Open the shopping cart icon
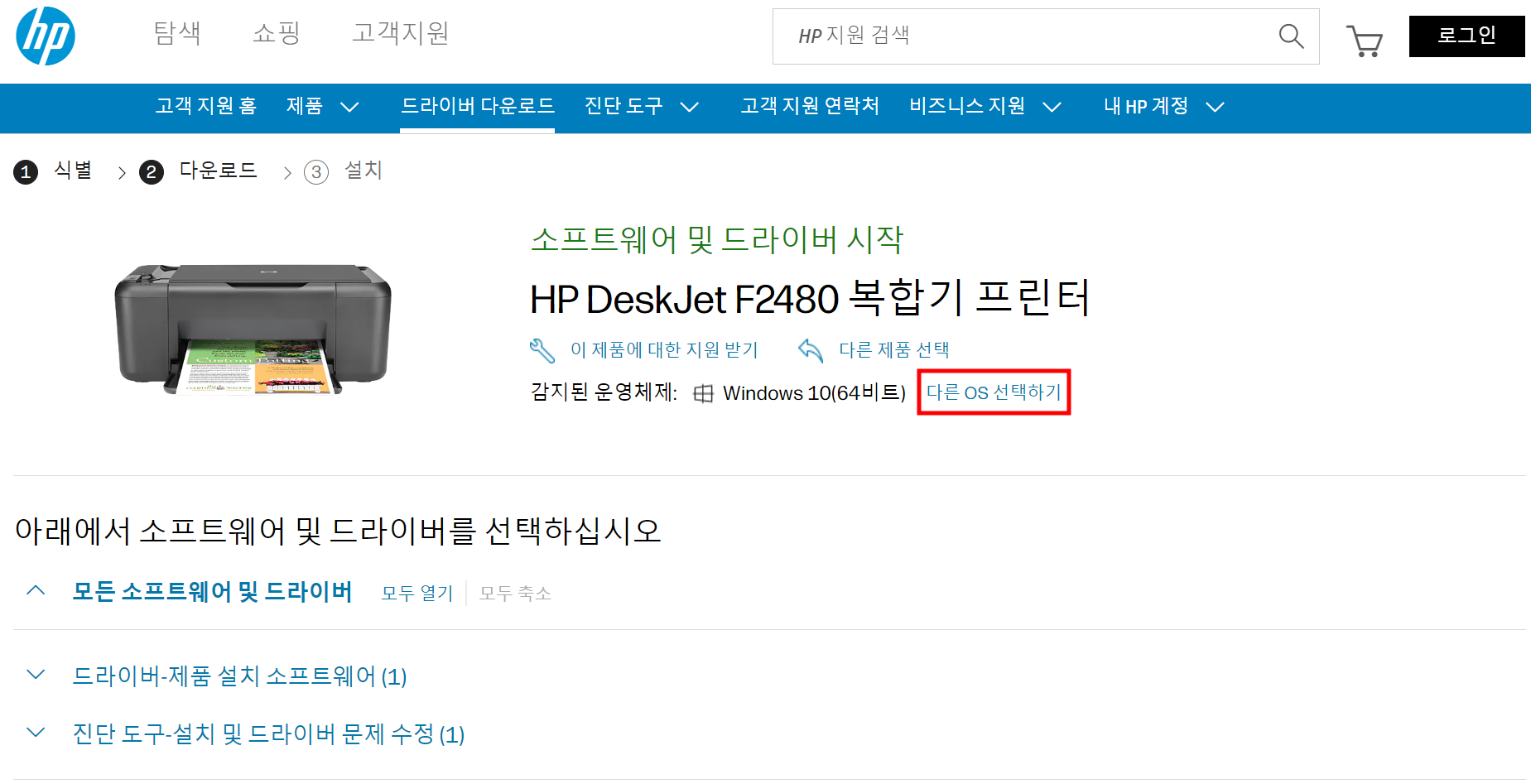This screenshot has width=1531, height=784. coord(1365,40)
